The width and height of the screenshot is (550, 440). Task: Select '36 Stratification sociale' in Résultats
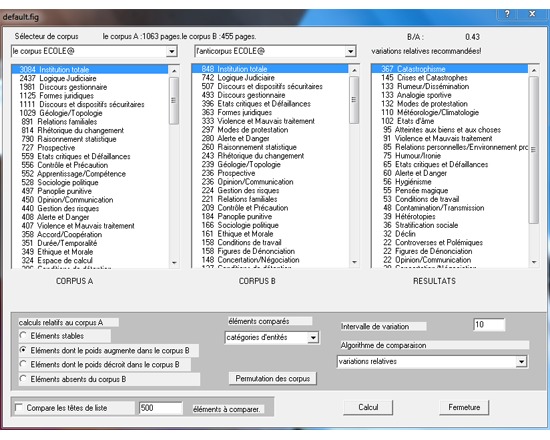coord(450,225)
